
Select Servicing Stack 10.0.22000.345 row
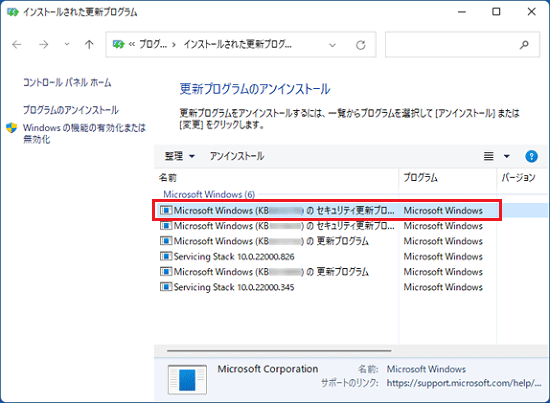[351, 287]
